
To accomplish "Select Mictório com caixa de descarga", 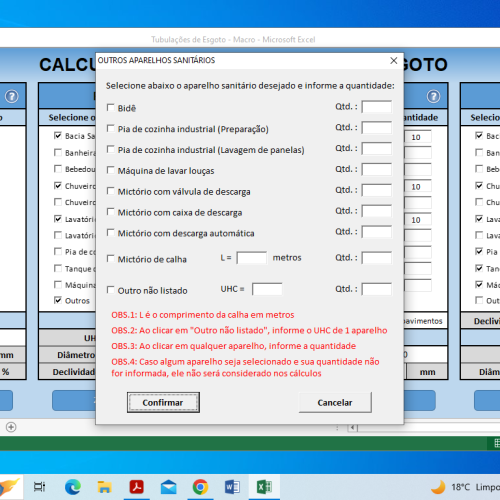I will (x=110, y=212).
